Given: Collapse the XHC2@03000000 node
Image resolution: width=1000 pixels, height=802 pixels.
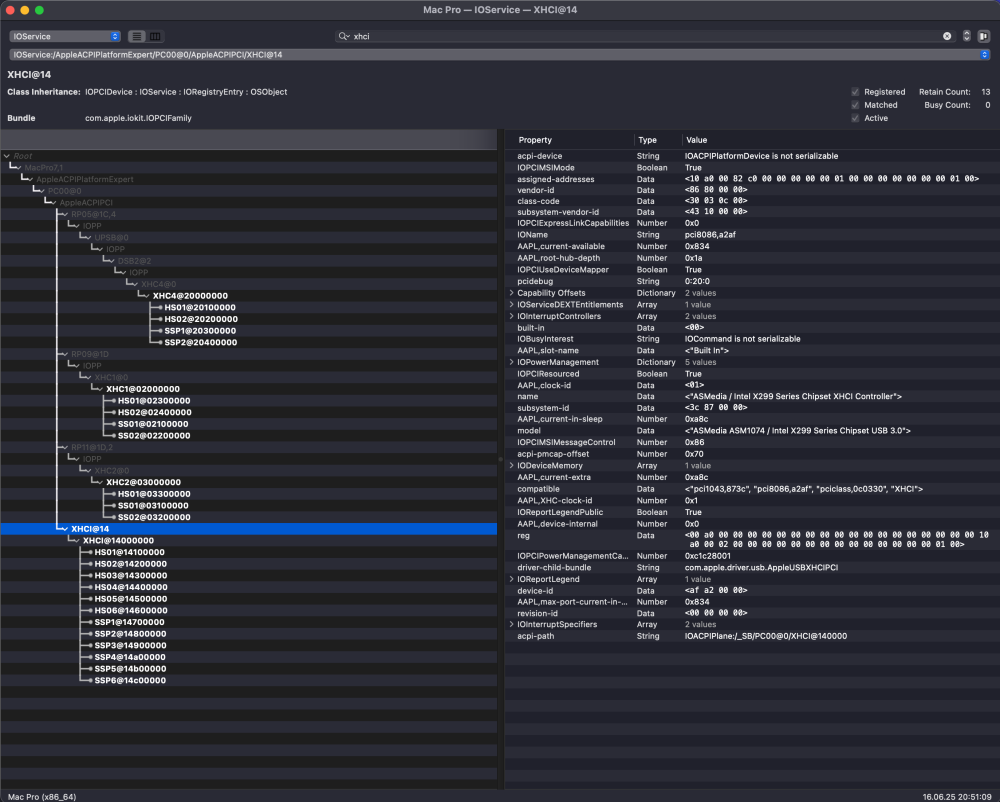Looking at the screenshot, I should pos(99,482).
